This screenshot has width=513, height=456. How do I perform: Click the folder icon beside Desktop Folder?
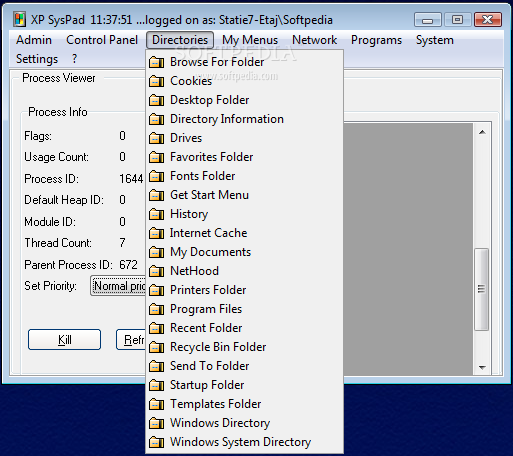coord(156,100)
